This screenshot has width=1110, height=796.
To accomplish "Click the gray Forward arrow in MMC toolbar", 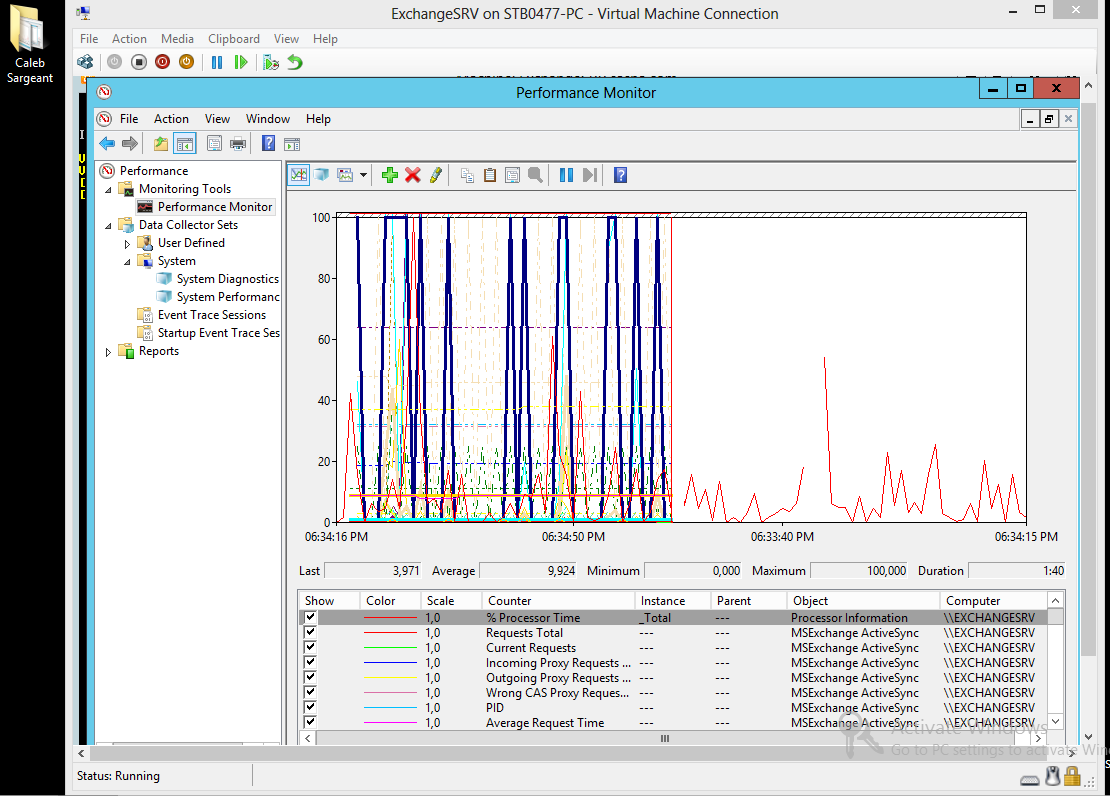I will pos(130,144).
